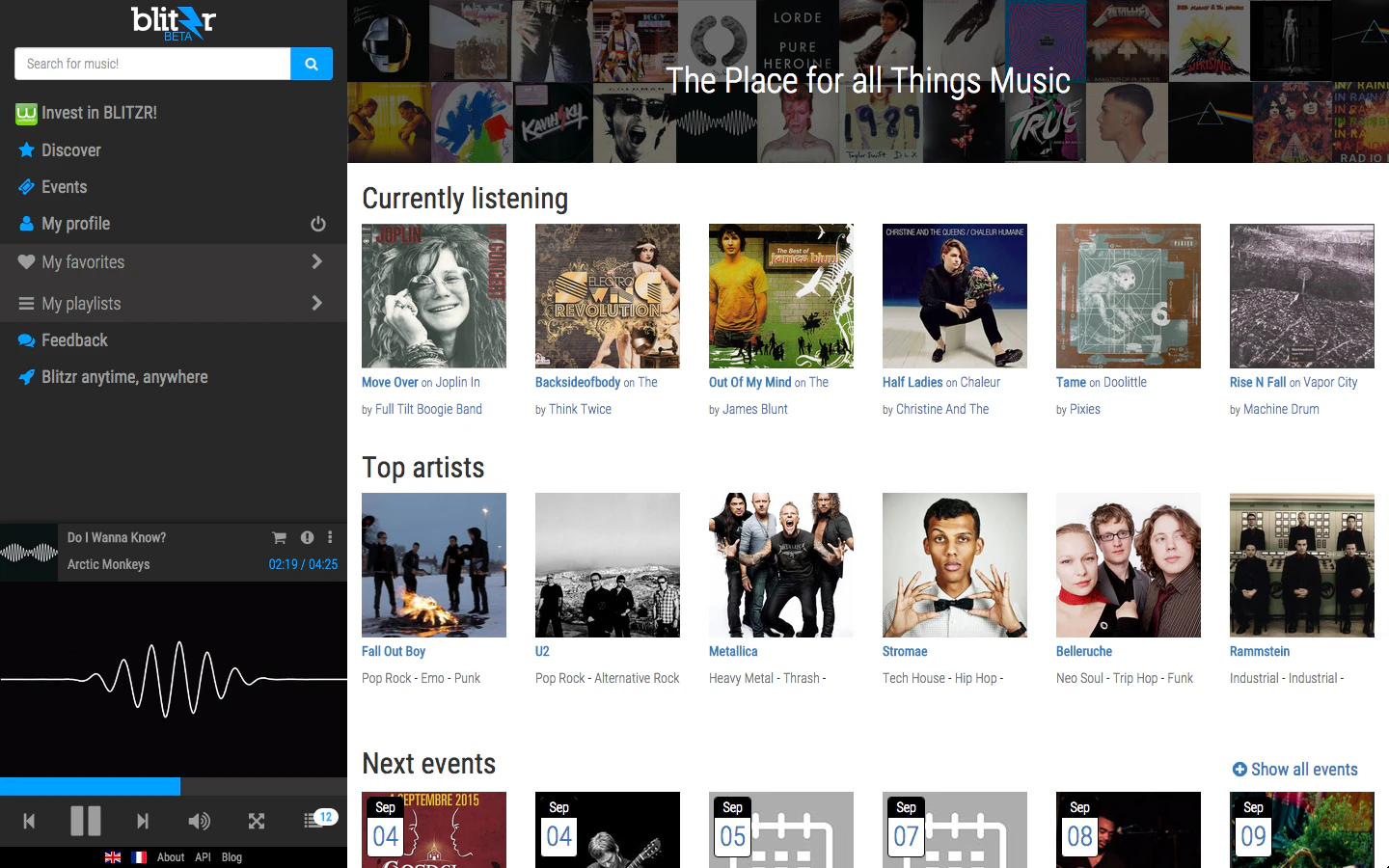Go to Events in the sidebar

click(x=53, y=187)
